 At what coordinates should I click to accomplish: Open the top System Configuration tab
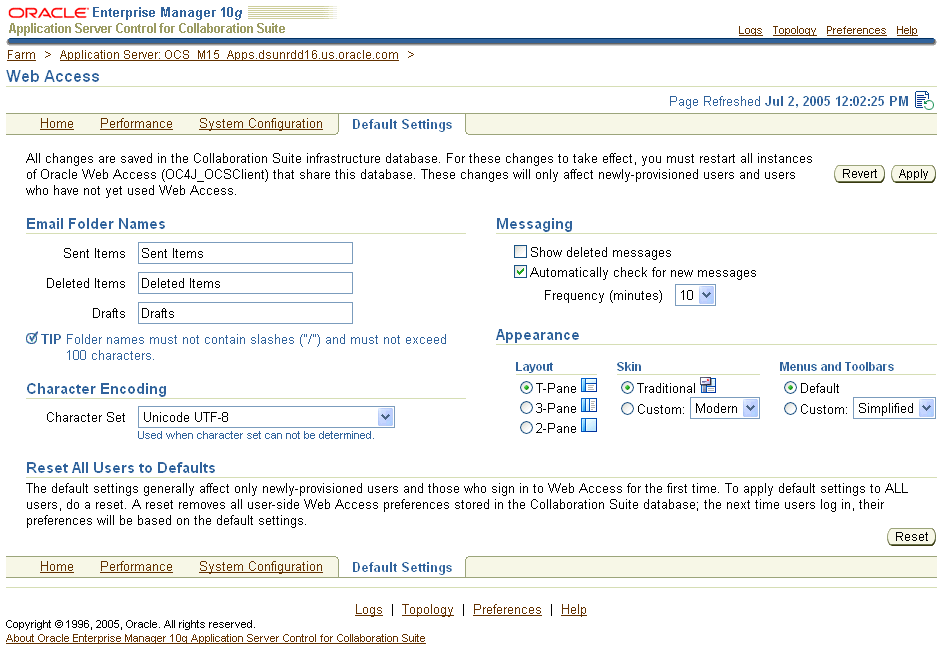(x=260, y=124)
